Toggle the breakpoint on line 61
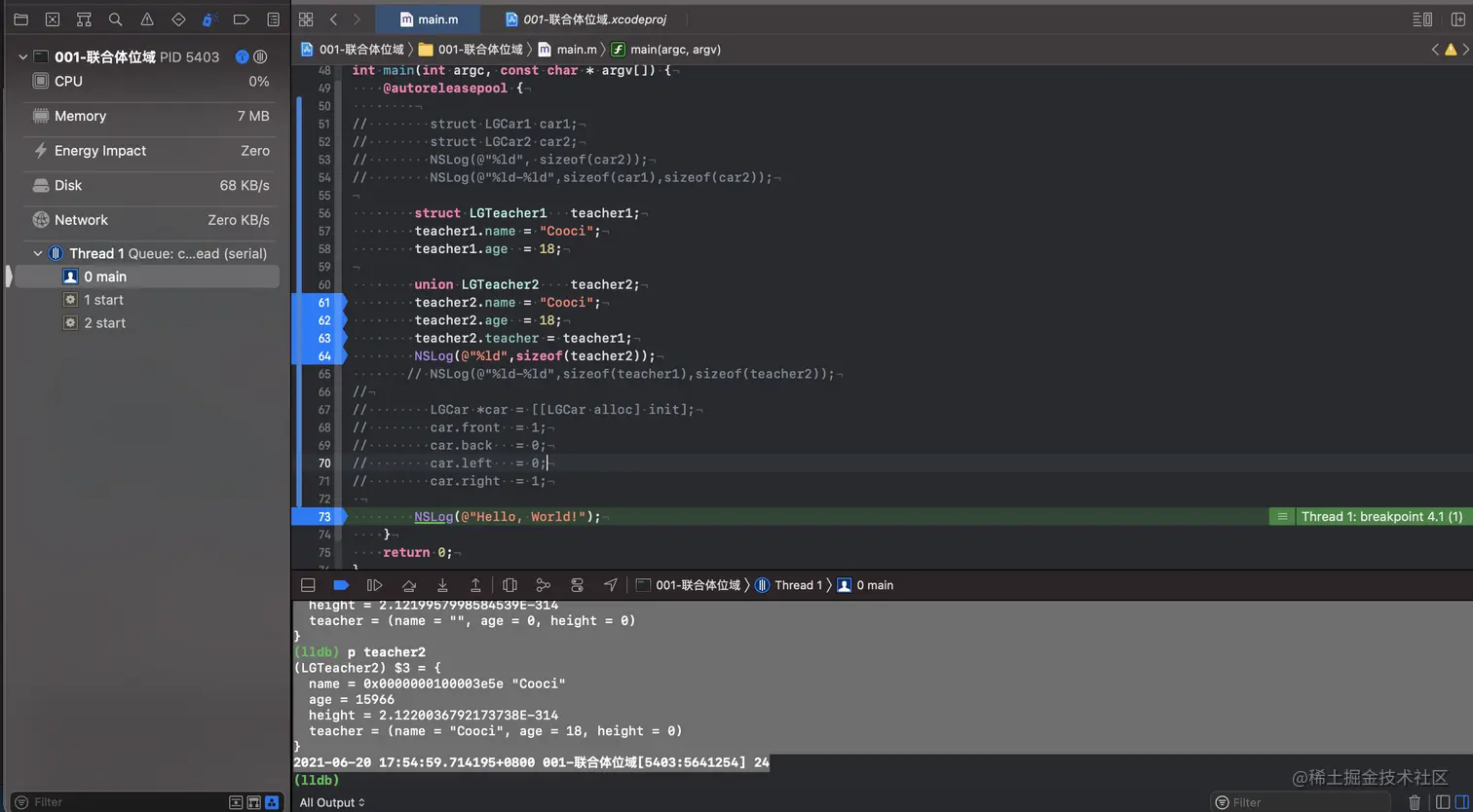The height and width of the screenshot is (812, 1473). pyautogui.click(x=320, y=303)
